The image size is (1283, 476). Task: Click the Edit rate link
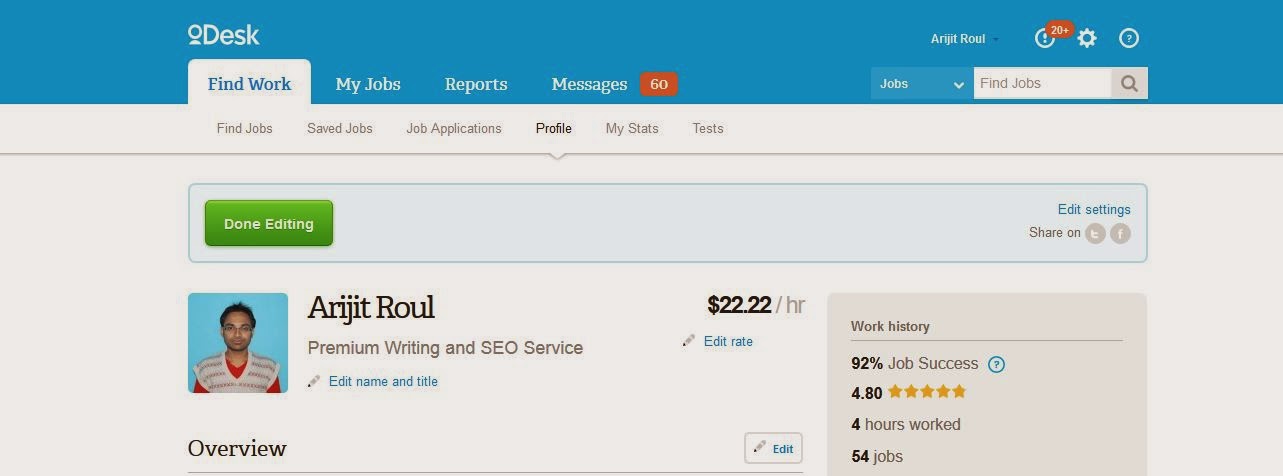728,341
